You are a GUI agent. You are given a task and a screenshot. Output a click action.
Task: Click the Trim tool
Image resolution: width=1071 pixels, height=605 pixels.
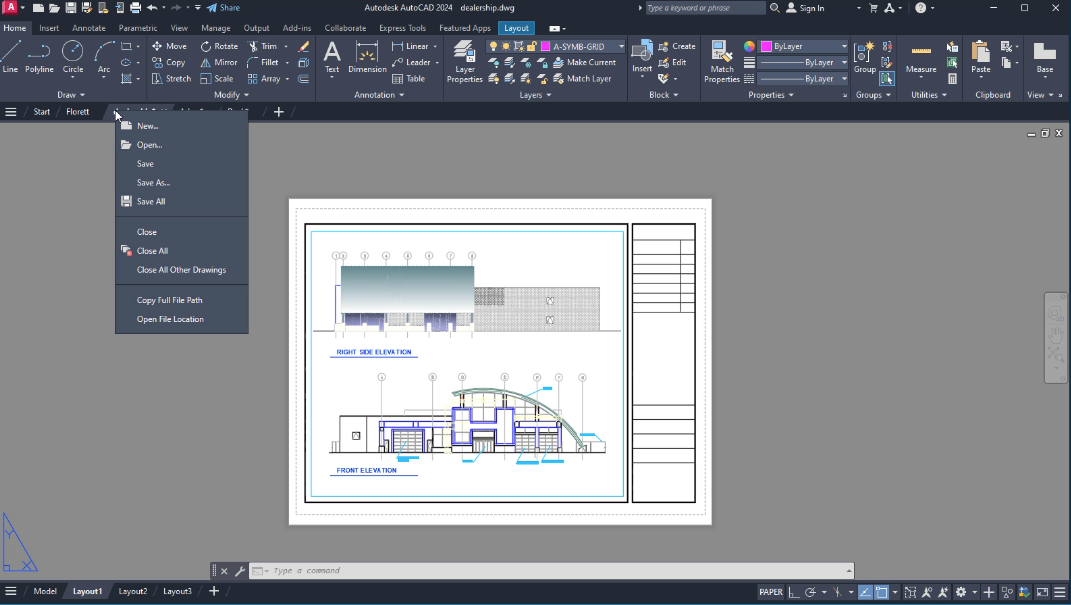click(x=262, y=46)
